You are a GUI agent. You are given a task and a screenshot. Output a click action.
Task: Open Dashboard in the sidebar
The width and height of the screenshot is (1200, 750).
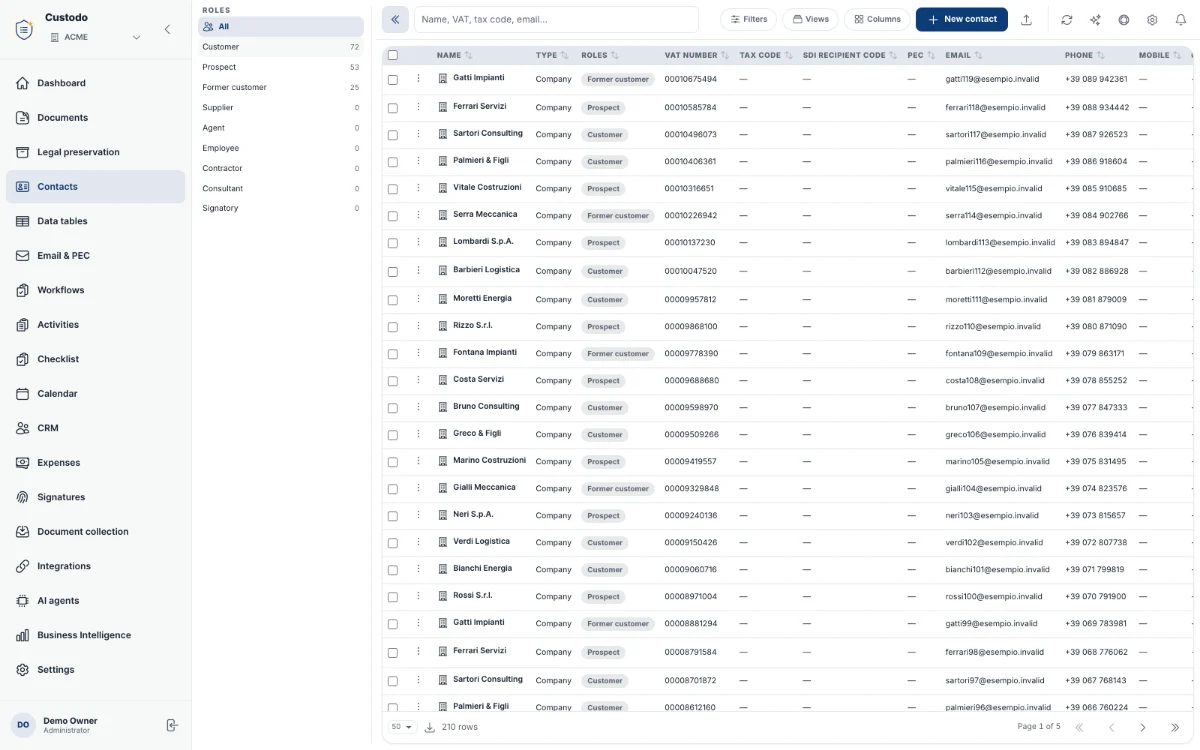point(95,83)
